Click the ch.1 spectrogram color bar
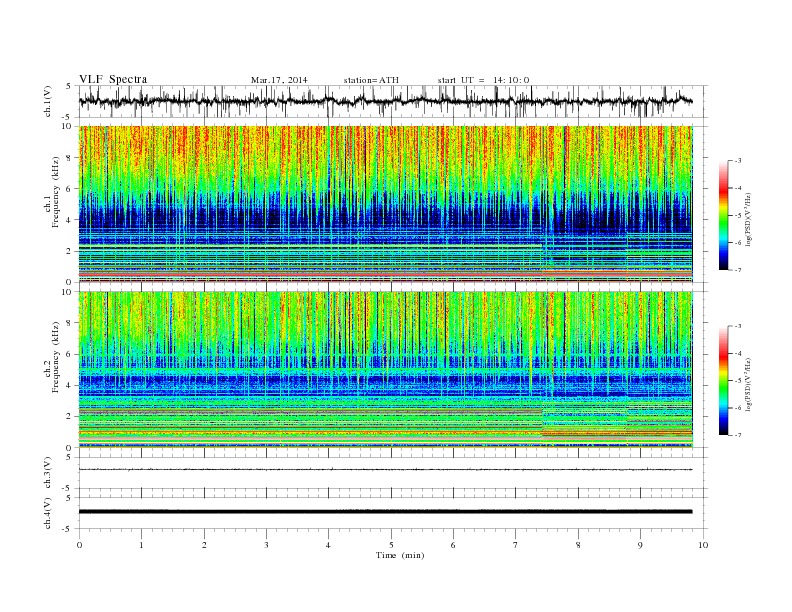 [724, 215]
